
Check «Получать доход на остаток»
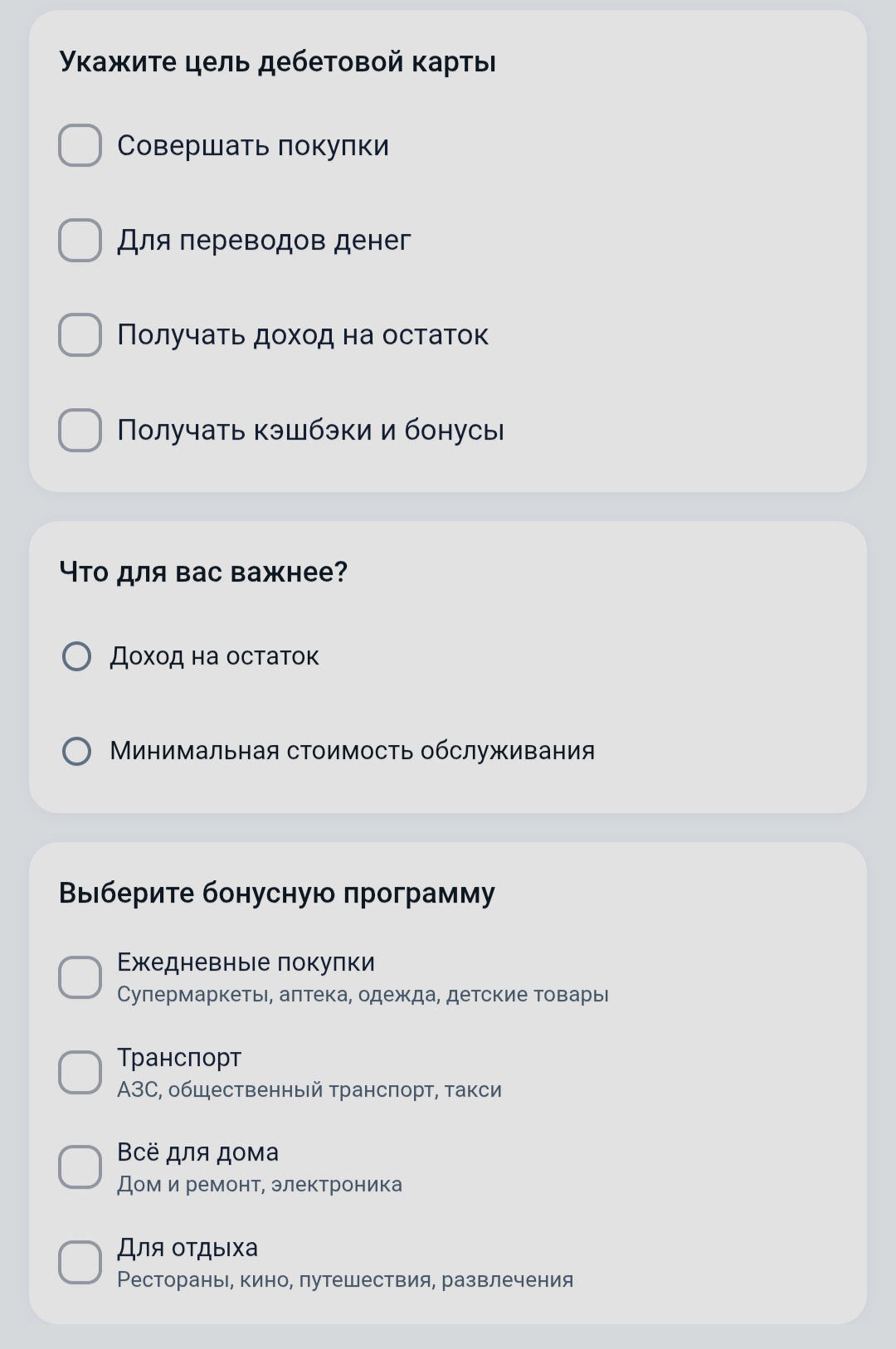point(79,336)
